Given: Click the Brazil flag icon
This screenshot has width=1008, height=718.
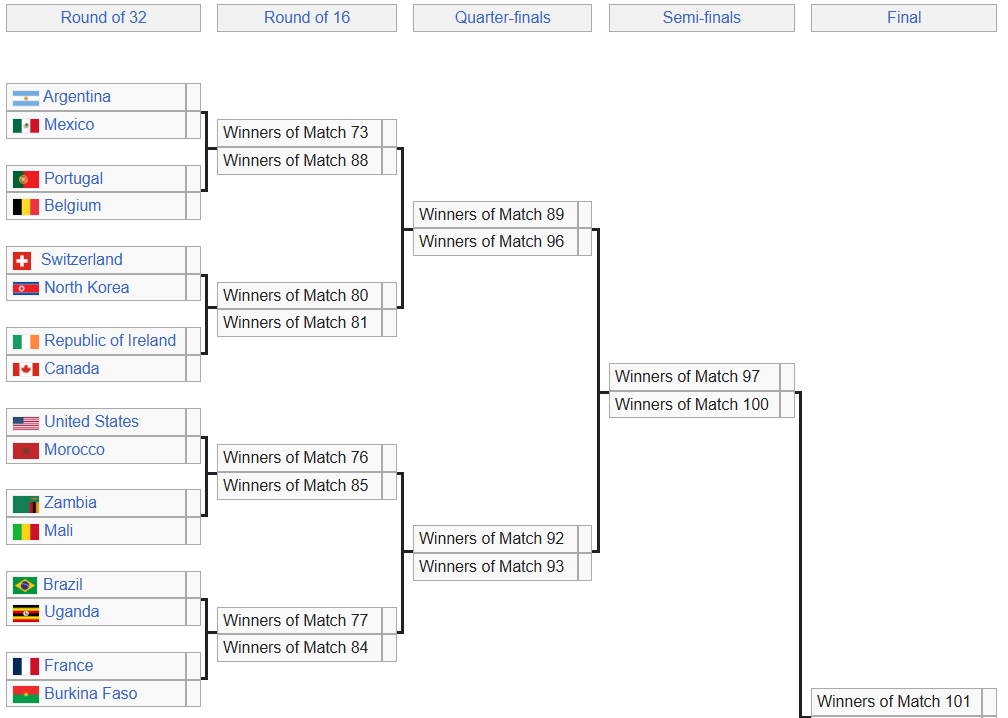Looking at the screenshot, I should [x=26, y=585].
